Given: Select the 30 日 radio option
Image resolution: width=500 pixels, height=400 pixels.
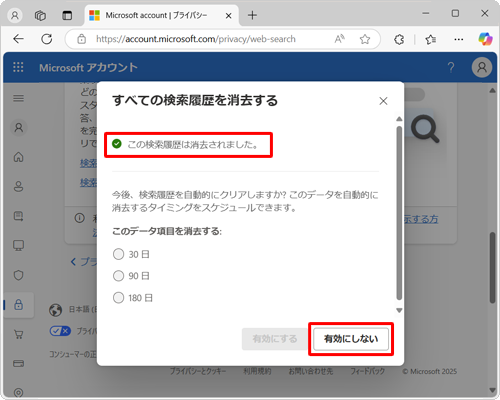Looking at the screenshot, I should (x=118, y=254).
